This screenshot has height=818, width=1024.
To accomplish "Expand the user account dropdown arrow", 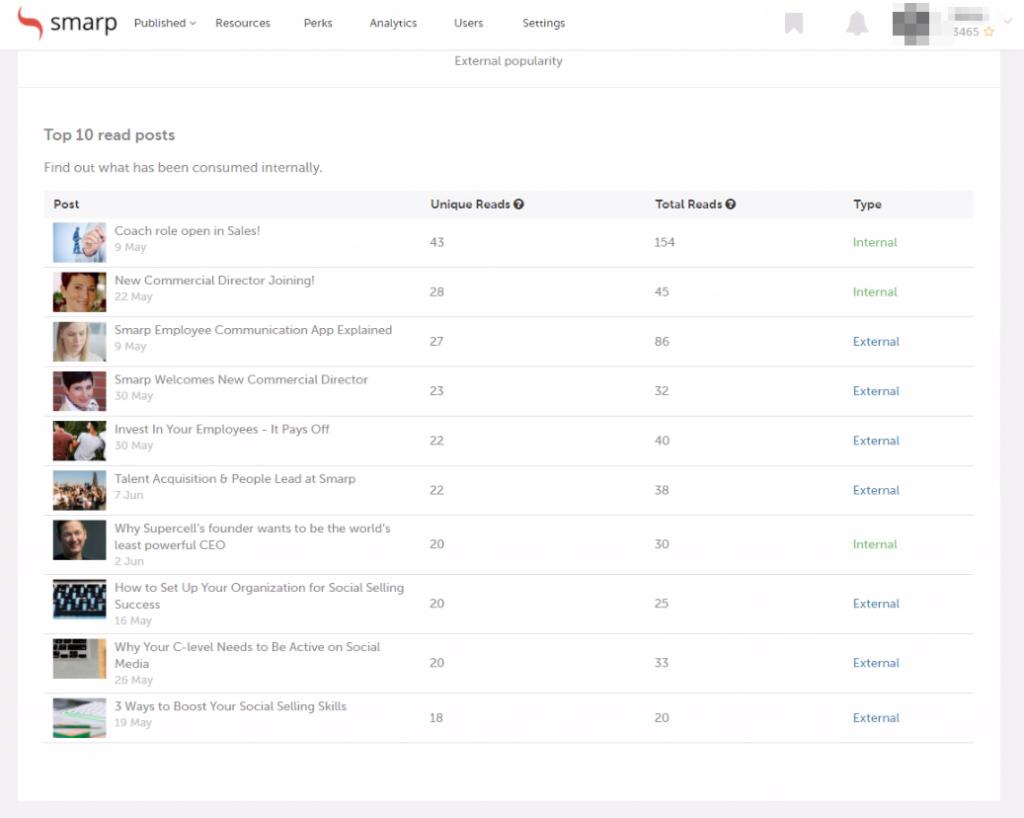I will (x=1008, y=22).
